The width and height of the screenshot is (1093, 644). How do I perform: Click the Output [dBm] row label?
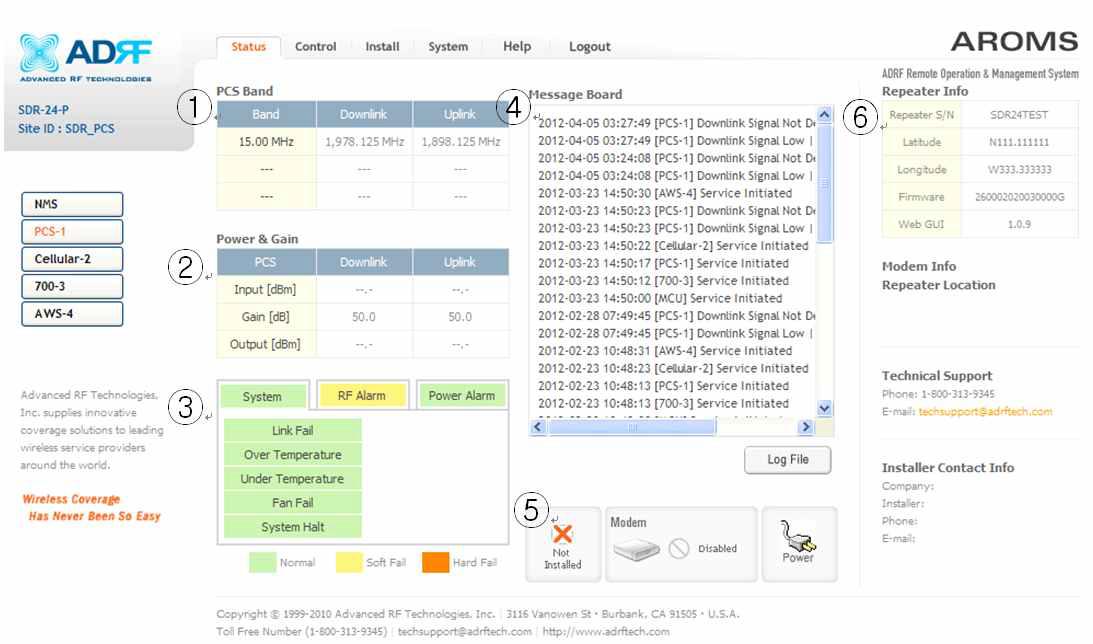point(265,344)
